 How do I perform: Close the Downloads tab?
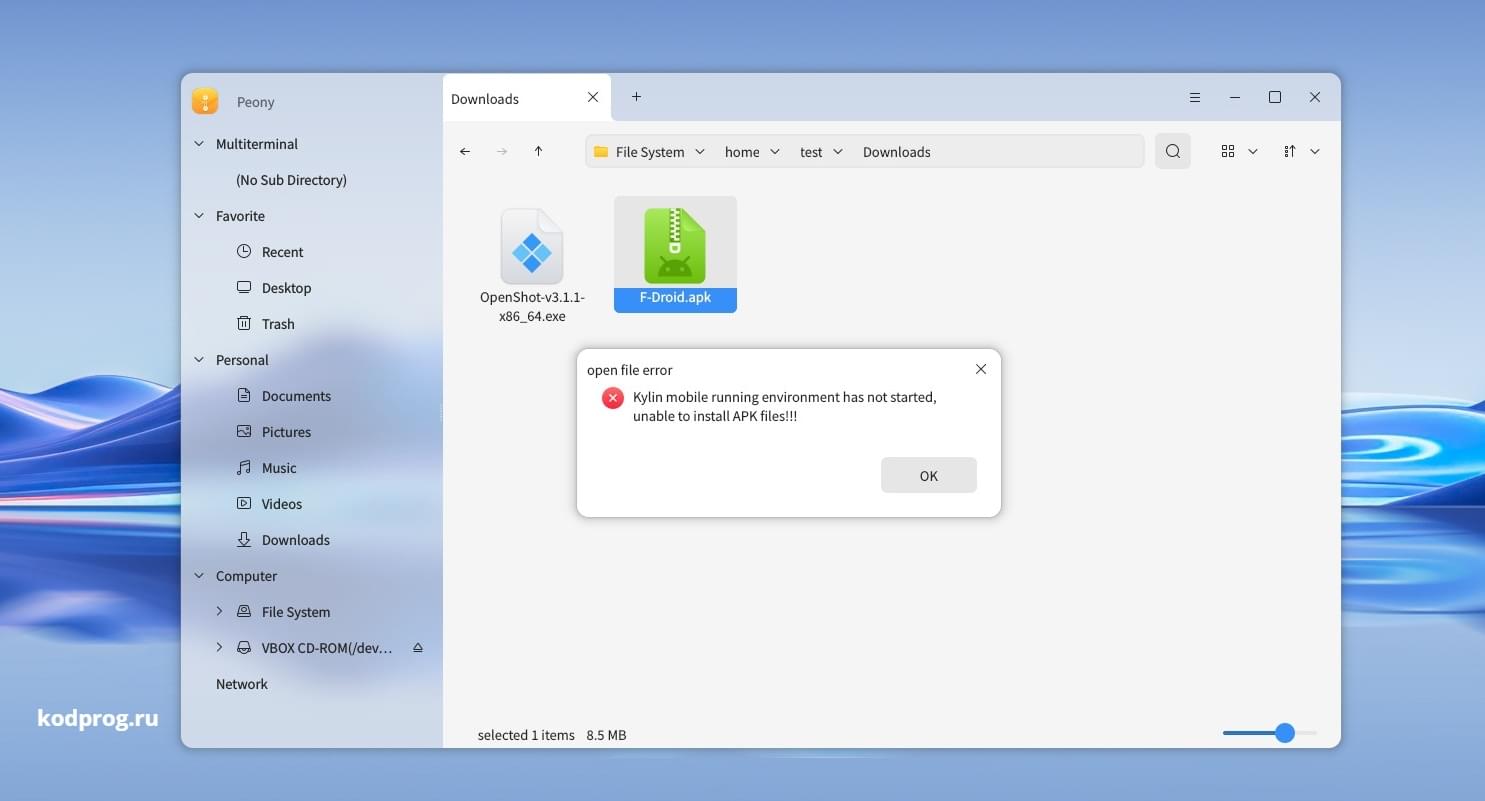593,97
